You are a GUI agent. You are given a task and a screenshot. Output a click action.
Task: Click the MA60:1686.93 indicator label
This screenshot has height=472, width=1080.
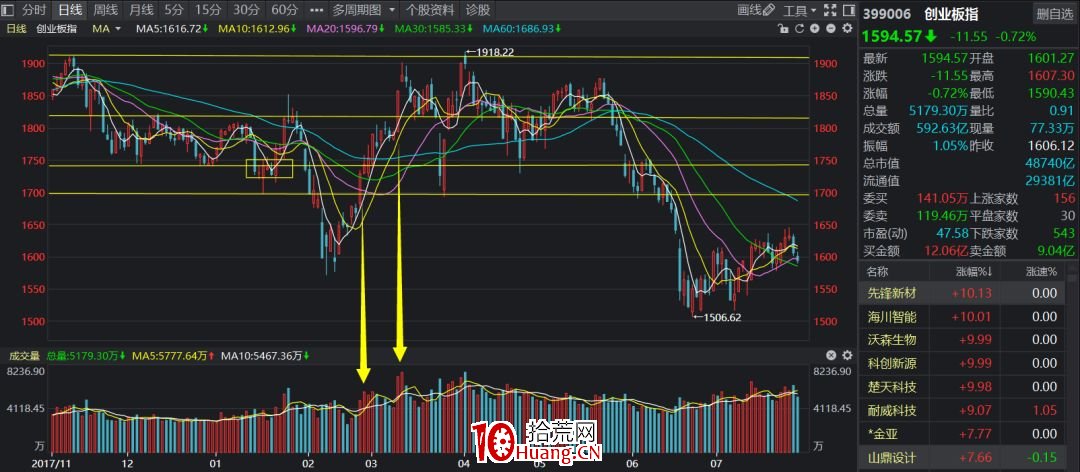[x=522, y=28]
